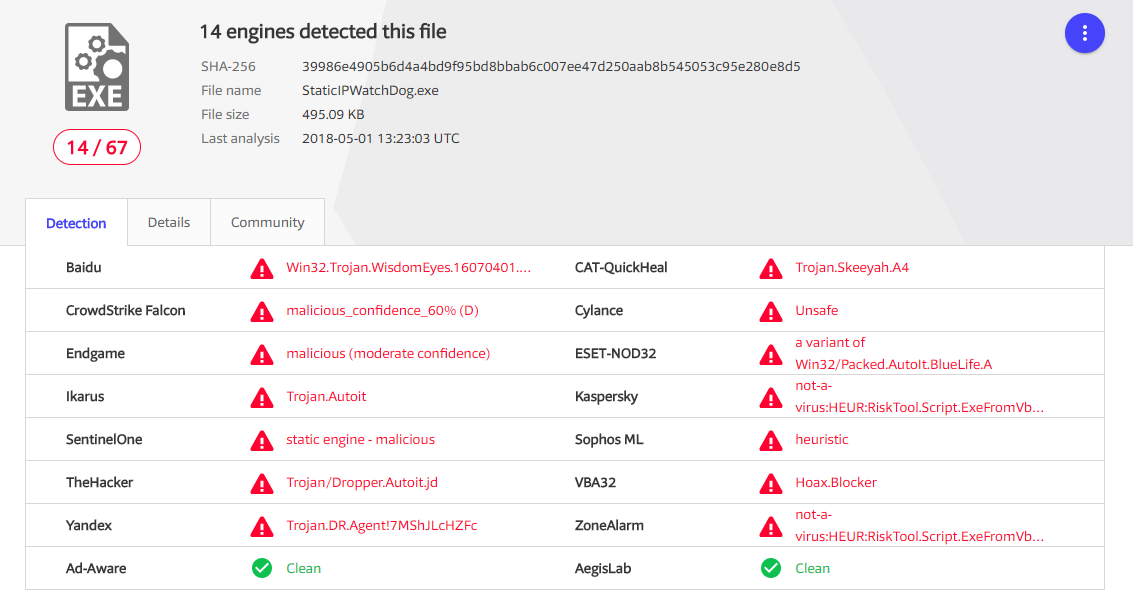
Task: Click the engine name Endgame
Action: click(x=95, y=353)
